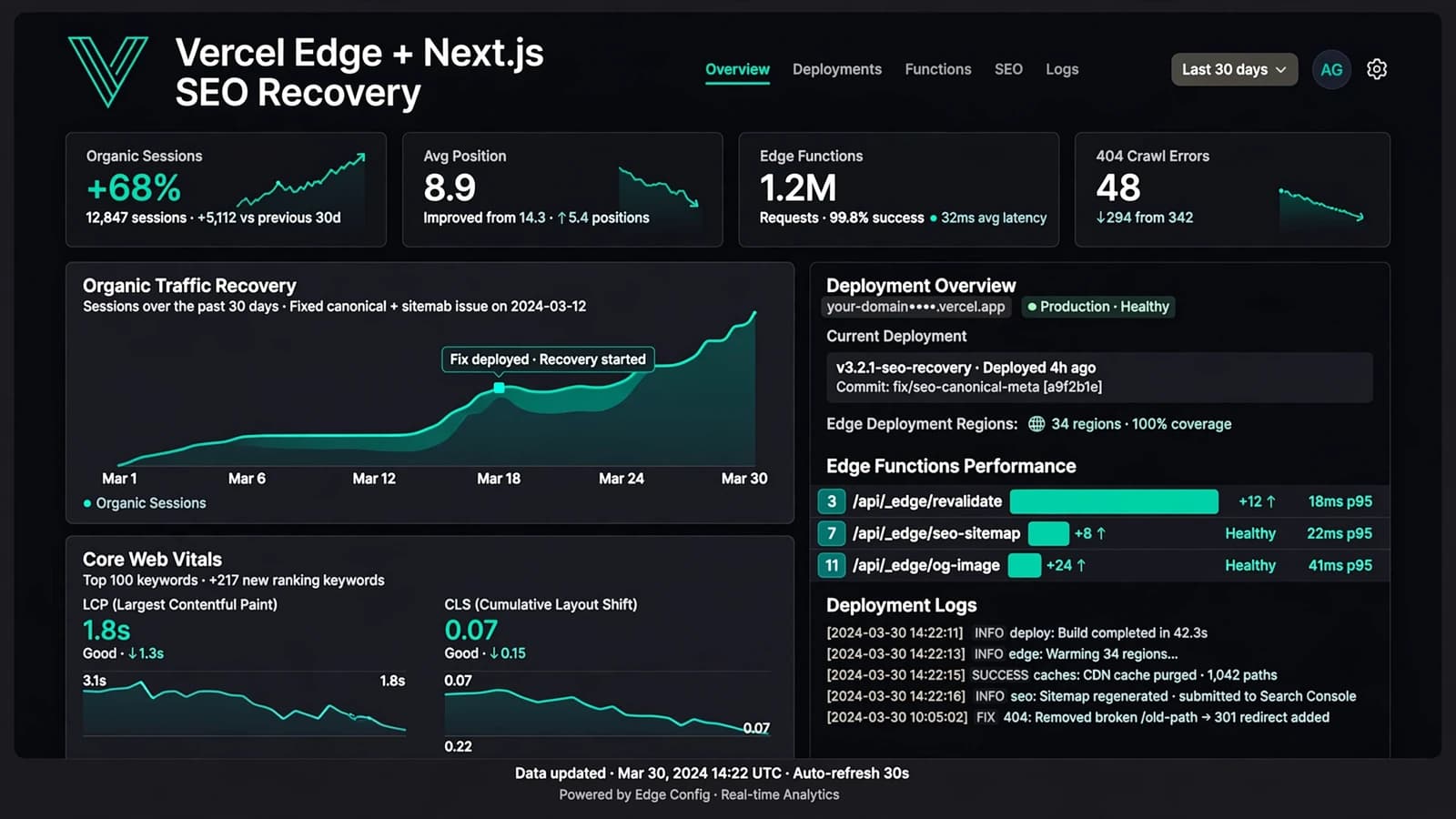This screenshot has width=1456, height=819.
Task: Select the rank 3 badge for revalidate
Action: (x=832, y=501)
